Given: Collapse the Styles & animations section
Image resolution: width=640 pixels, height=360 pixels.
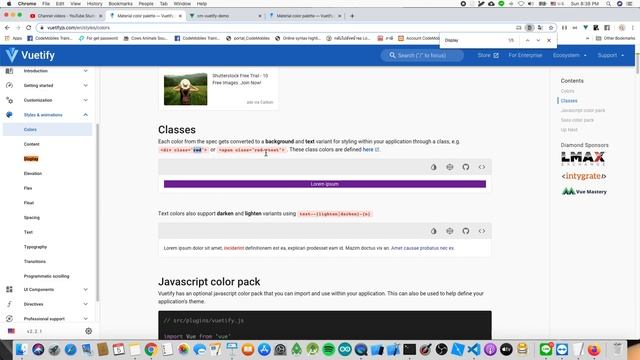Looking at the screenshot, I should 47,115.
